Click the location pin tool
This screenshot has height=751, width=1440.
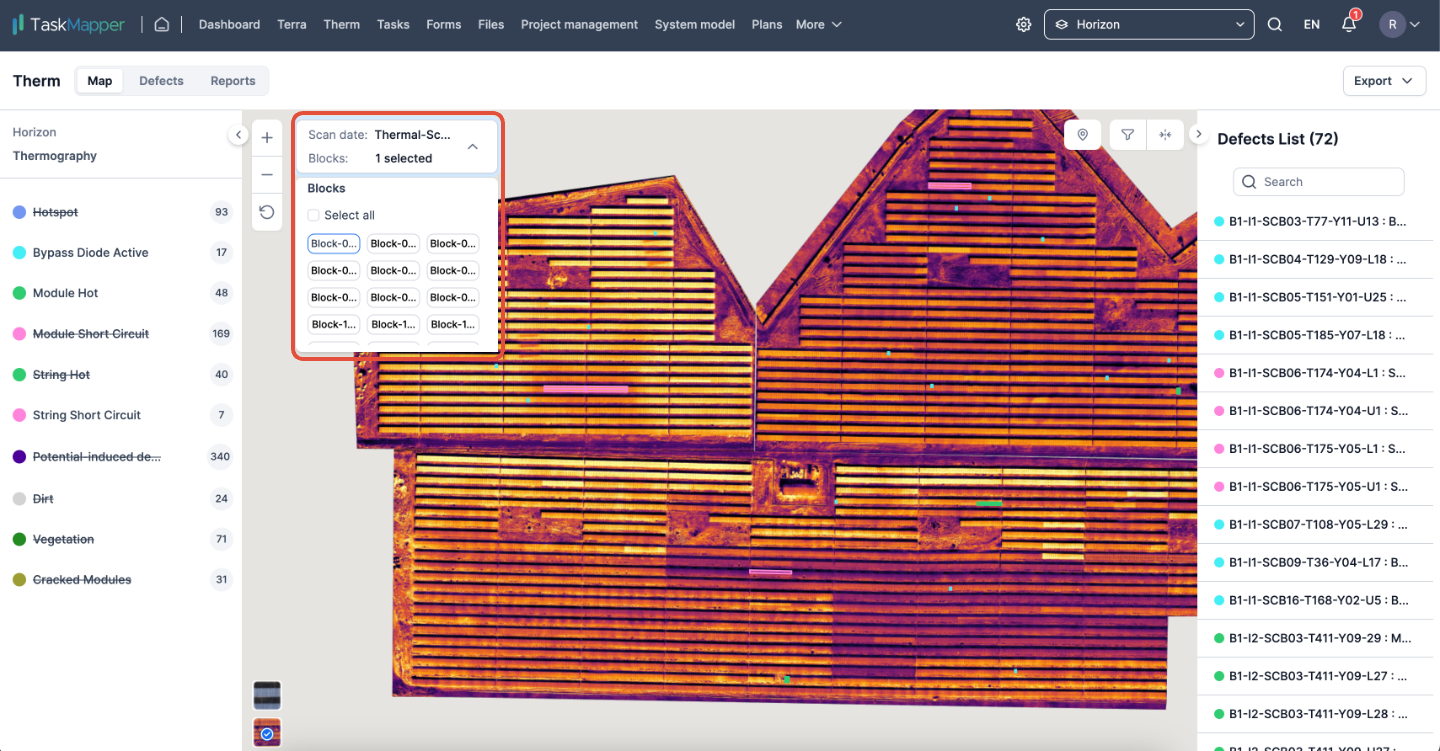(x=1082, y=135)
